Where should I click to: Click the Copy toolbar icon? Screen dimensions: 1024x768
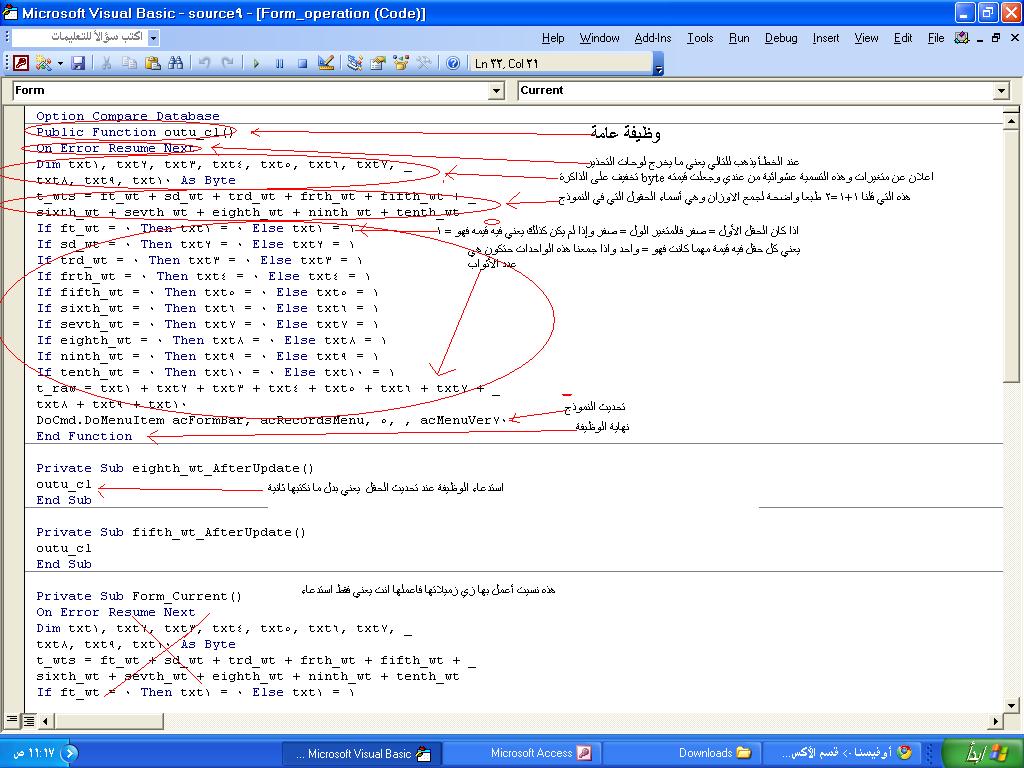click(129, 63)
